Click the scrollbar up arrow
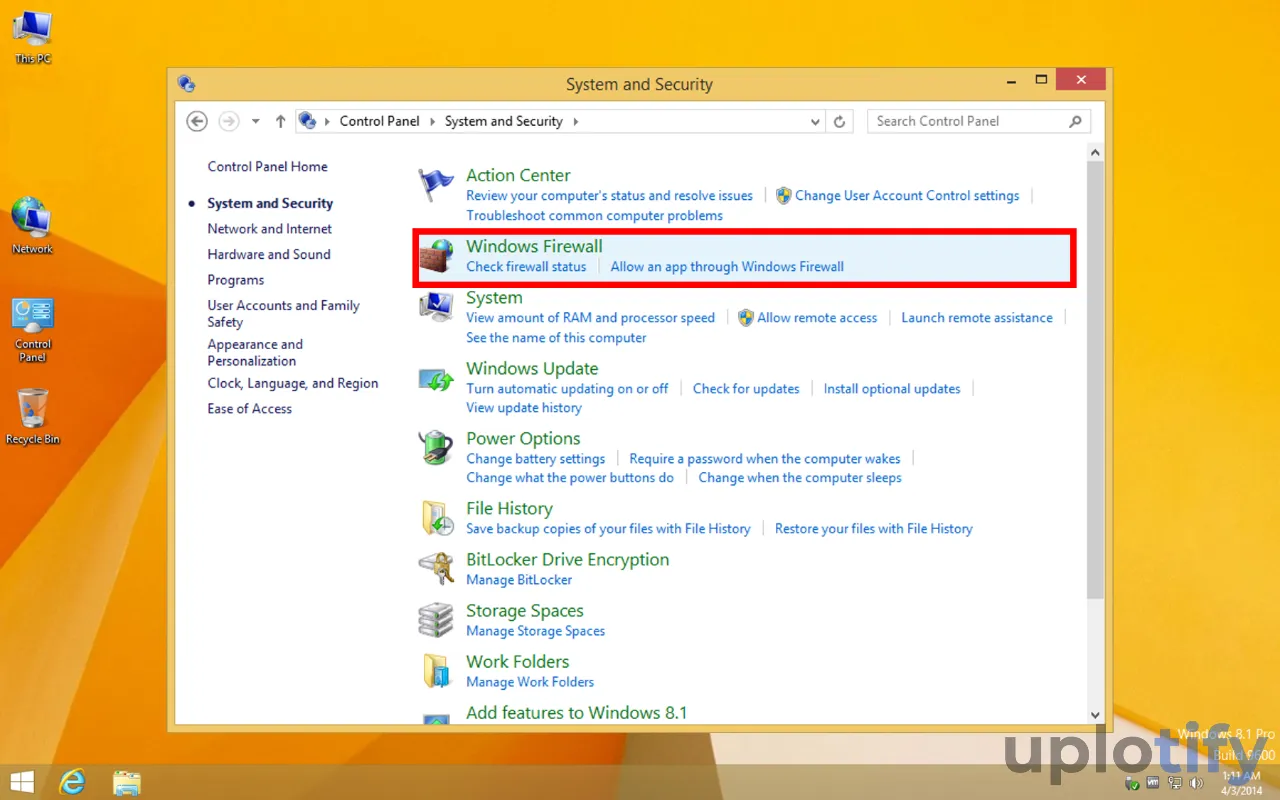The width and height of the screenshot is (1280, 800). (x=1095, y=153)
